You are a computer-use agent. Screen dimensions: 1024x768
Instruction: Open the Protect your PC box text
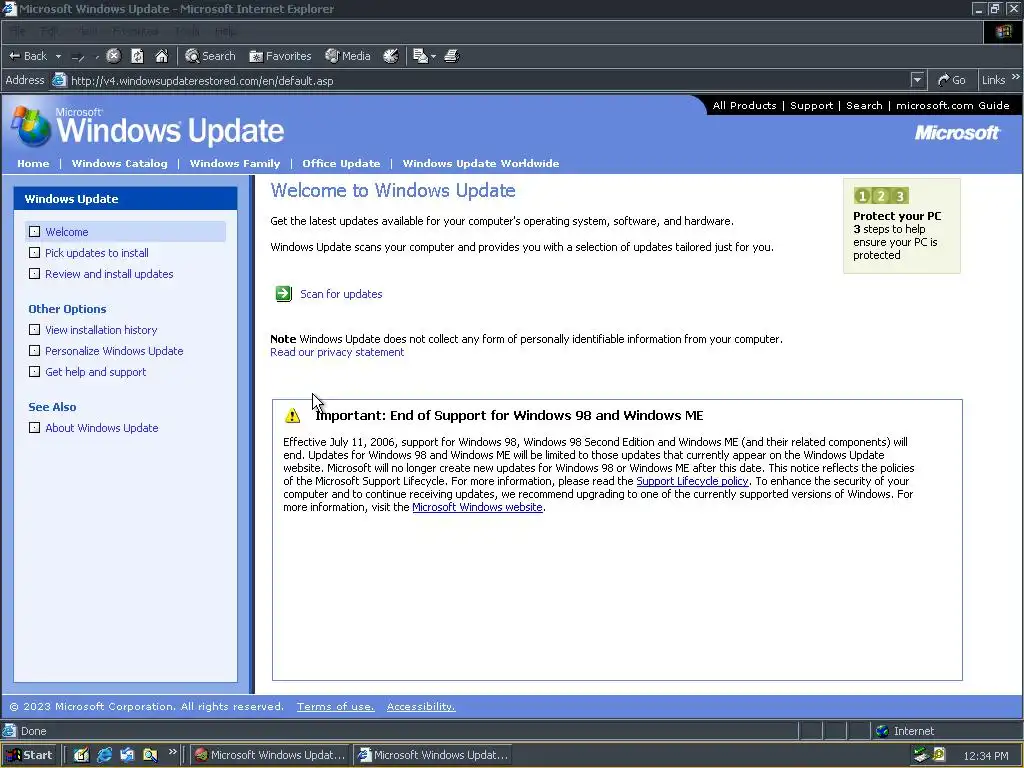point(897,235)
